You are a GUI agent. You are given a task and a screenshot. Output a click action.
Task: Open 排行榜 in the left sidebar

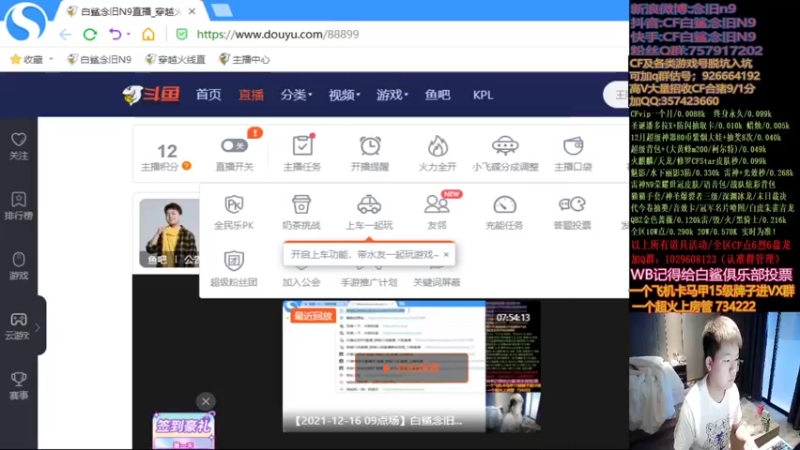(x=19, y=206)
